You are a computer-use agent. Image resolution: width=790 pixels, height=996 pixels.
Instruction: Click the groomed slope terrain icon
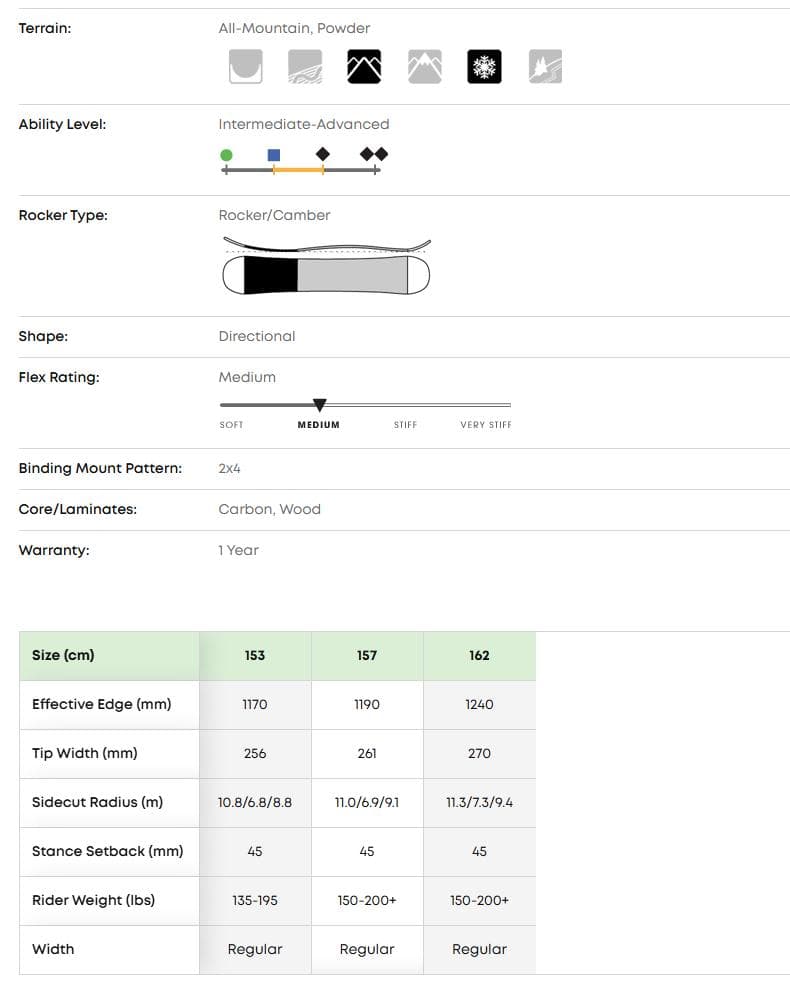(305, 66)
